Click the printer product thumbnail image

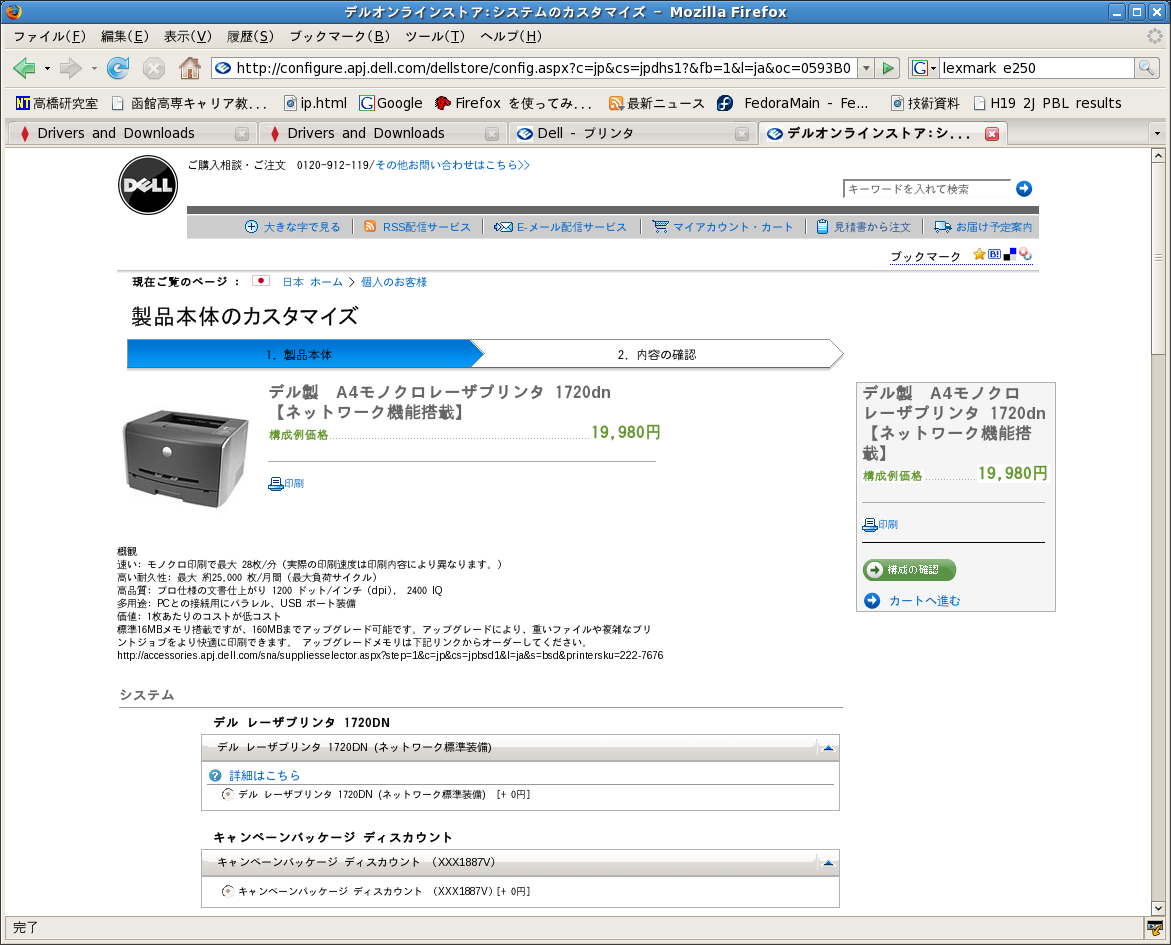(x=185, y=457)
